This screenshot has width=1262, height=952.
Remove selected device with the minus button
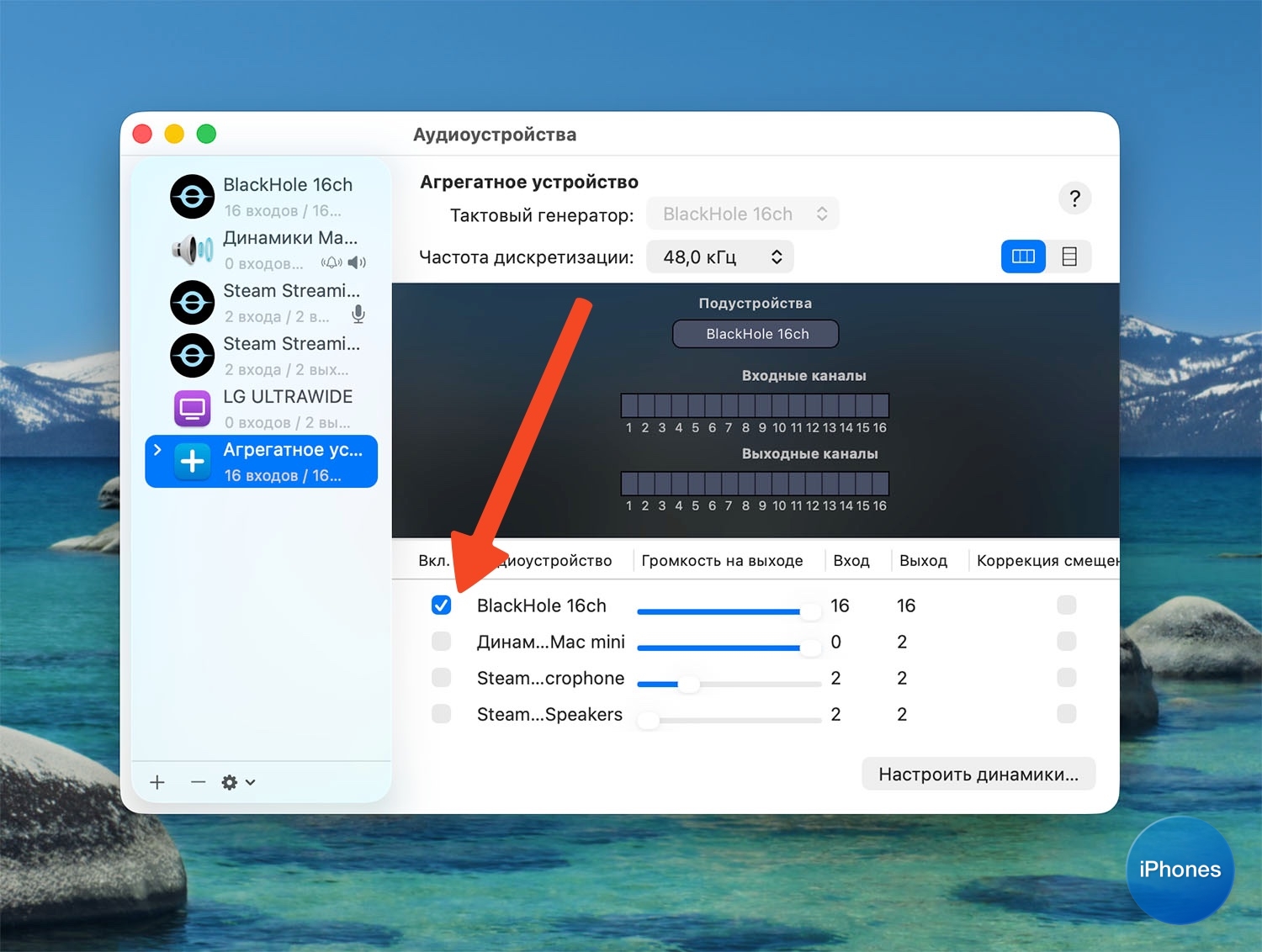(198, 782)
